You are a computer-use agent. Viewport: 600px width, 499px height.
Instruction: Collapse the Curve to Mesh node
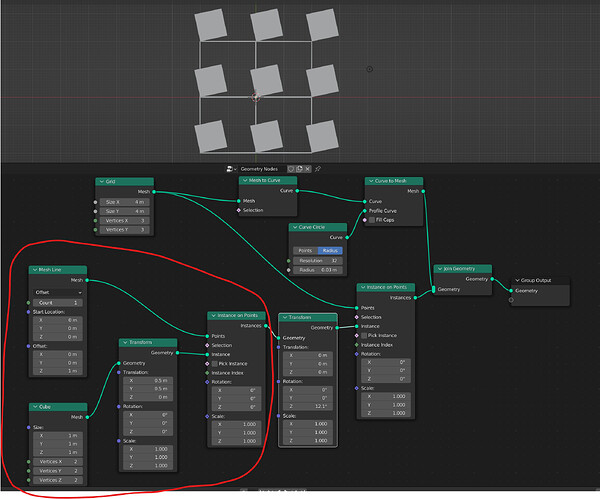pos(371,181)
